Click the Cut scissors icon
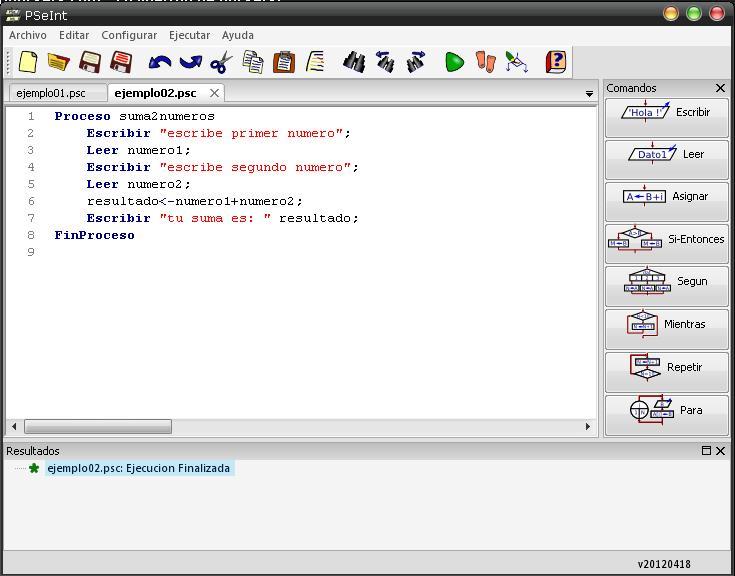Viewport: 735px width, 576px height. click(x=221, y=62)
